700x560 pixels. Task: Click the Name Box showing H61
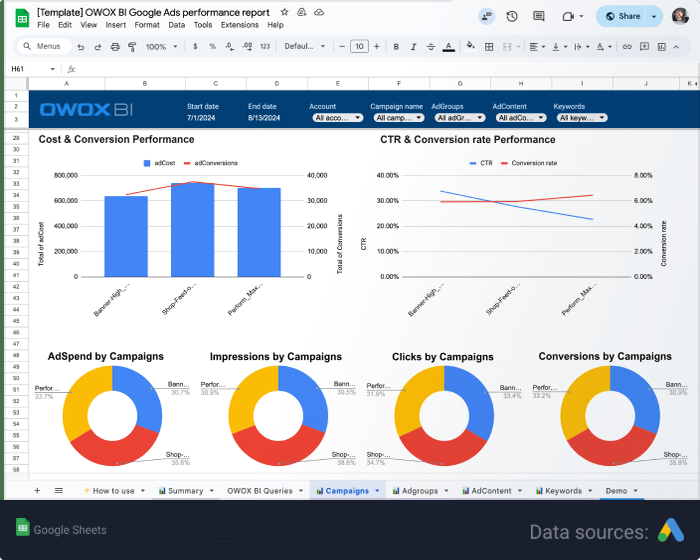click(33, 69)
